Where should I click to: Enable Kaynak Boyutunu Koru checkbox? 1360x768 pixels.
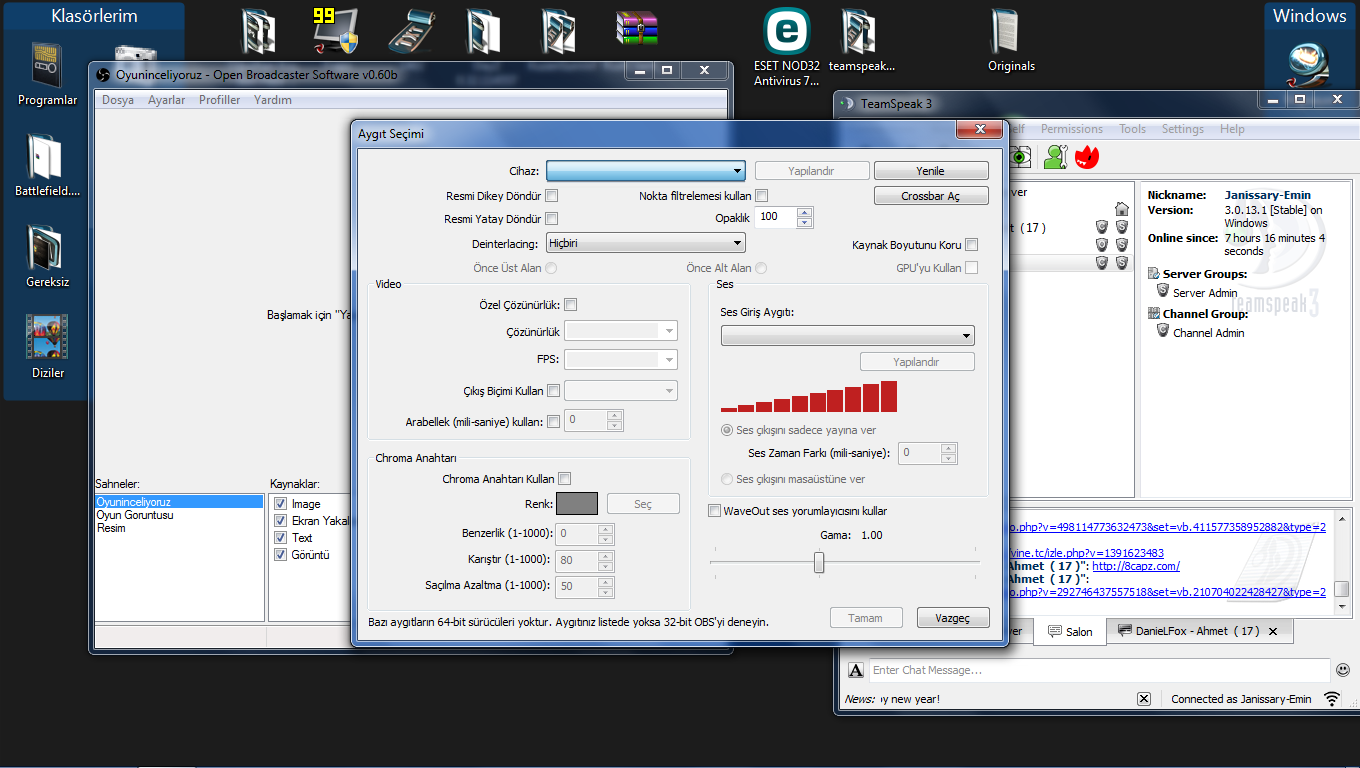972,245
